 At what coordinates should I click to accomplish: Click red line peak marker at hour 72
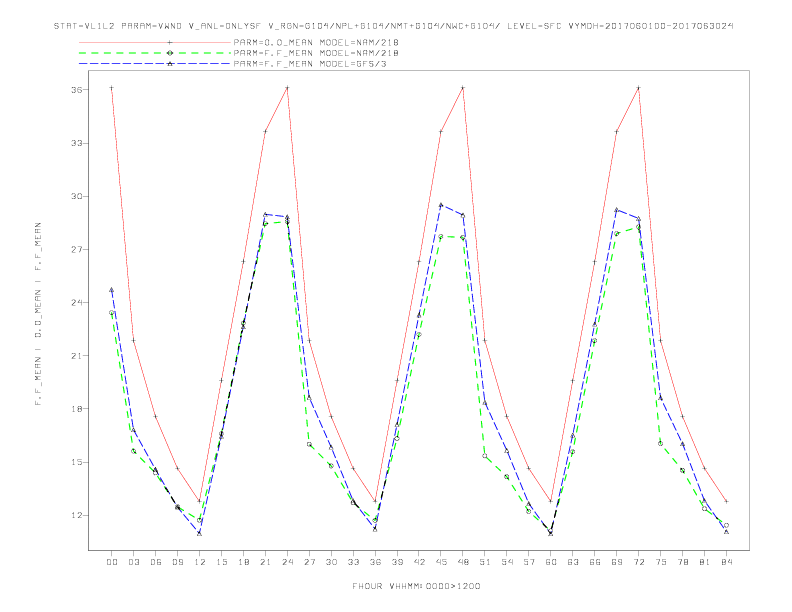tap(638, 88)
